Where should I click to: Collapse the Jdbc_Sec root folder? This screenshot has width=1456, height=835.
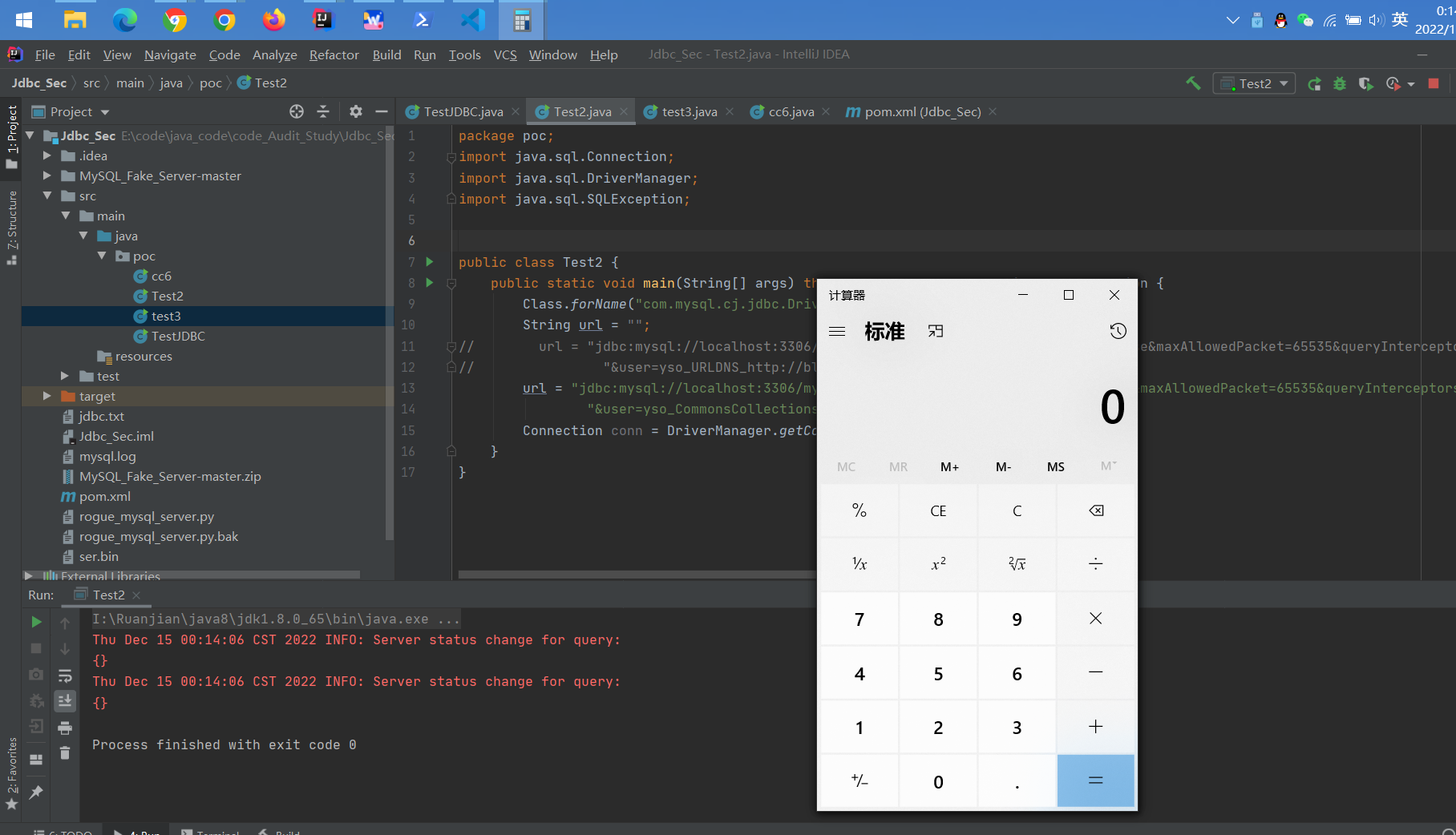[30, 135]
